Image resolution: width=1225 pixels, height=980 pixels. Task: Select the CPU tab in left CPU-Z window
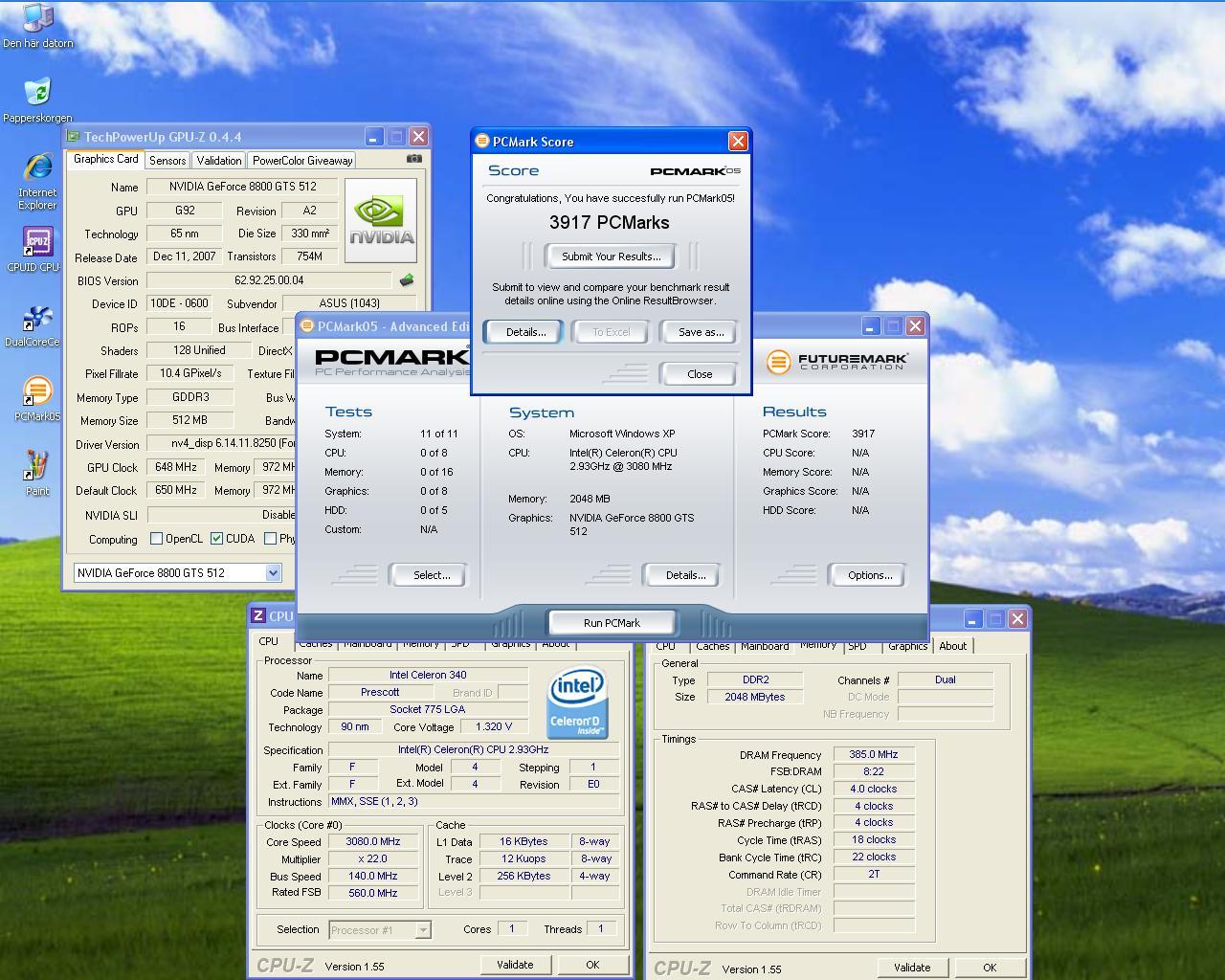click(269, 641)
